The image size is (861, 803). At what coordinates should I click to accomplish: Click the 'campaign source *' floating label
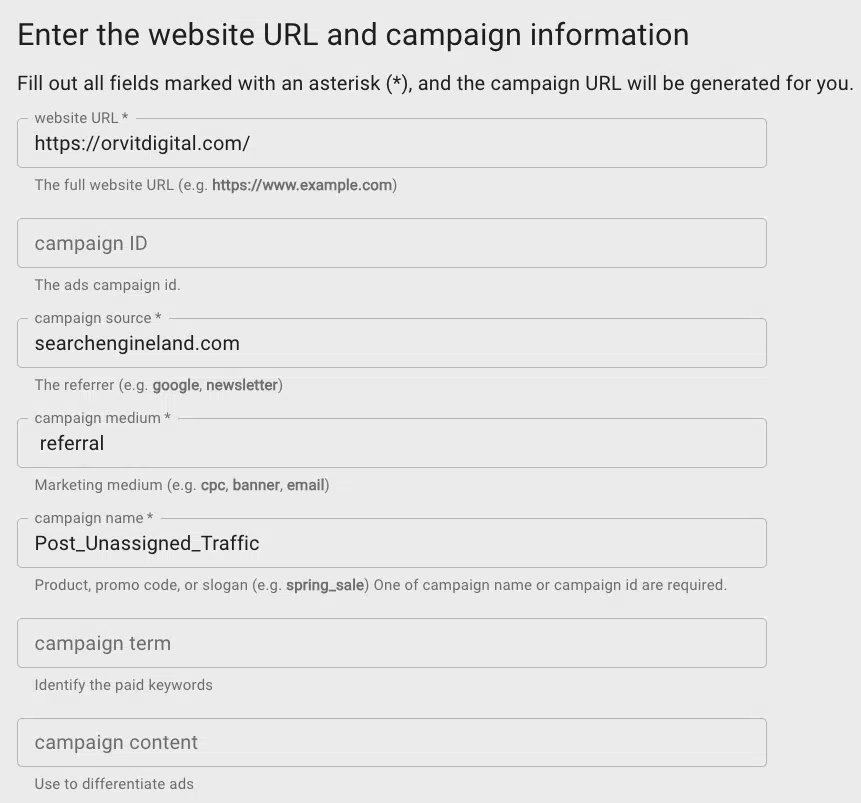92,318
